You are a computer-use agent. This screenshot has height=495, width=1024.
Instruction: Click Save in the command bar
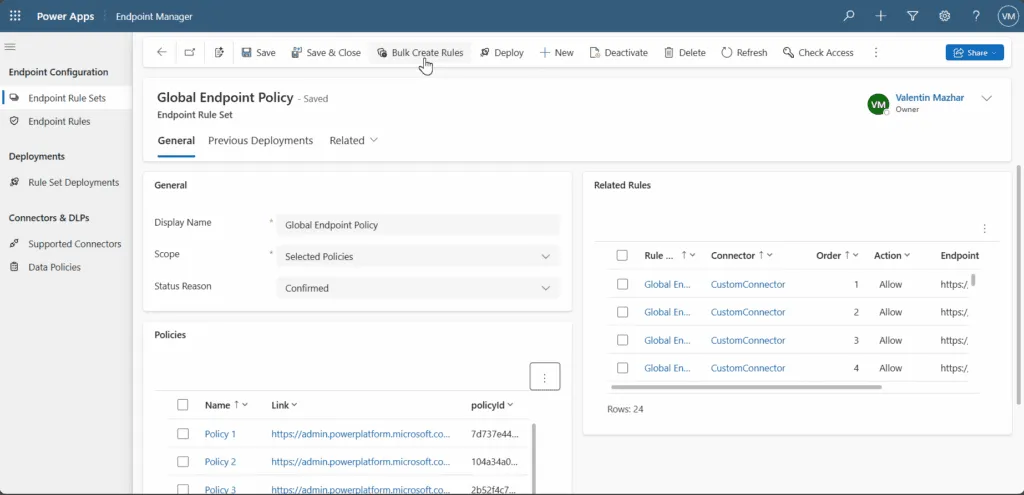coord(259,53)
